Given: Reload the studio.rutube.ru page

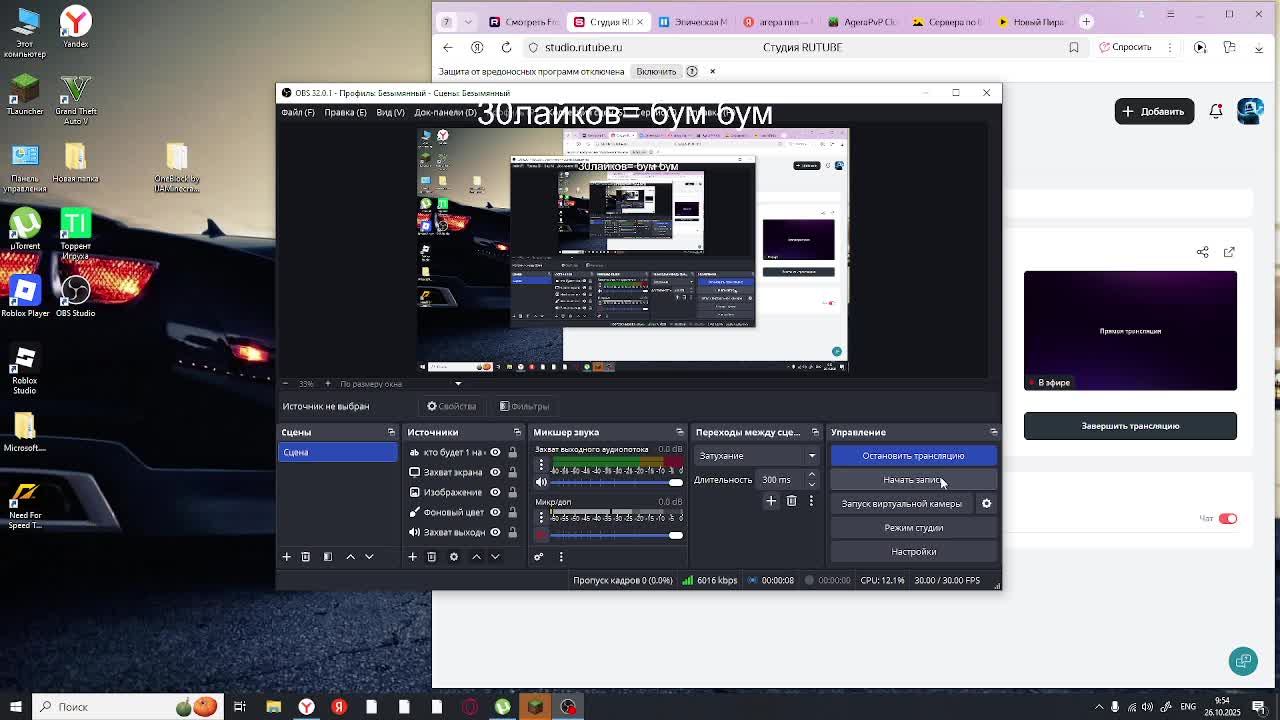Looking at the screenshot, I should [x=506, y=47].
